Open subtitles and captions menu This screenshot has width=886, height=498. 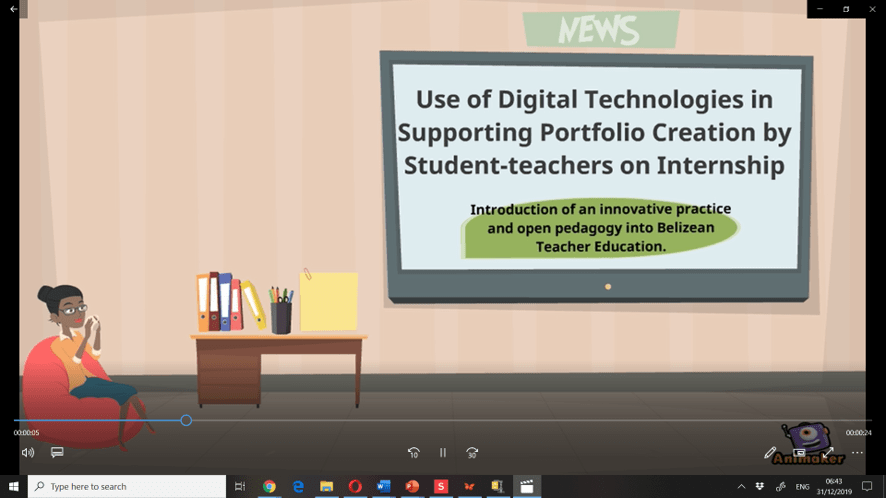[x=57, y=453]
